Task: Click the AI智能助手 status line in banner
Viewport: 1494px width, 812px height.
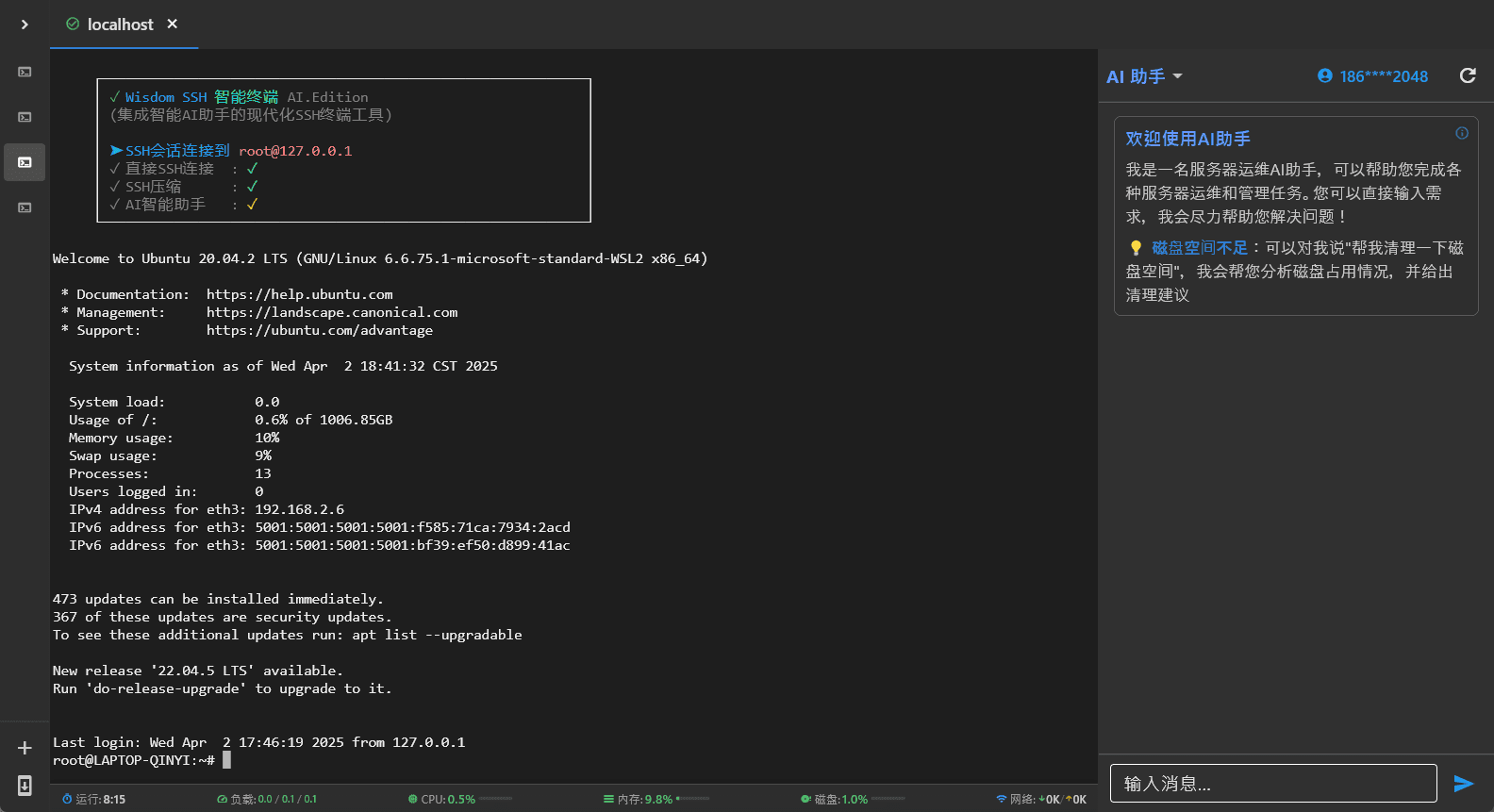Action: (184, 205)
